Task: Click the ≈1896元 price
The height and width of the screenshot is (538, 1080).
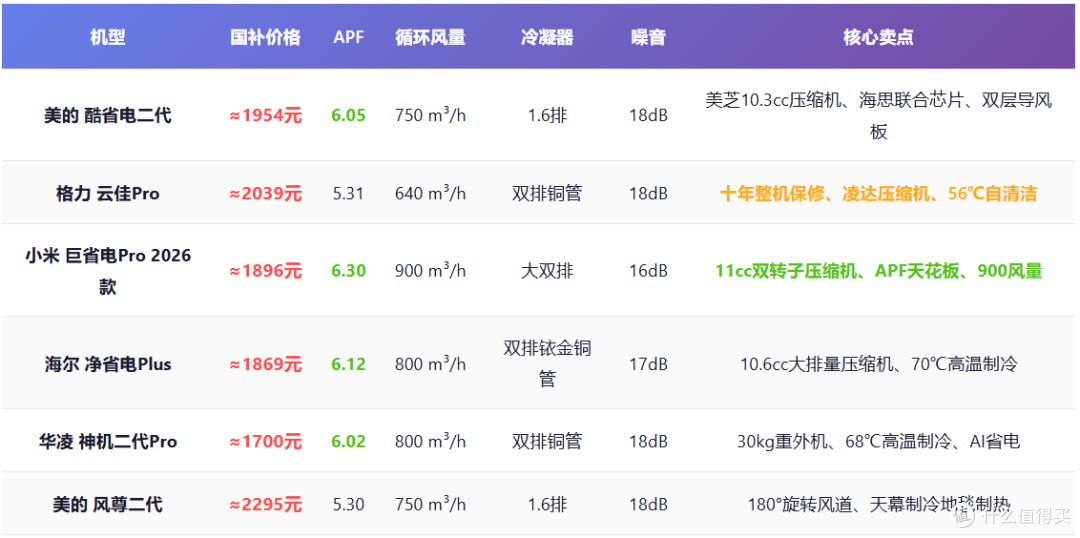Action: tap(265, 271)
